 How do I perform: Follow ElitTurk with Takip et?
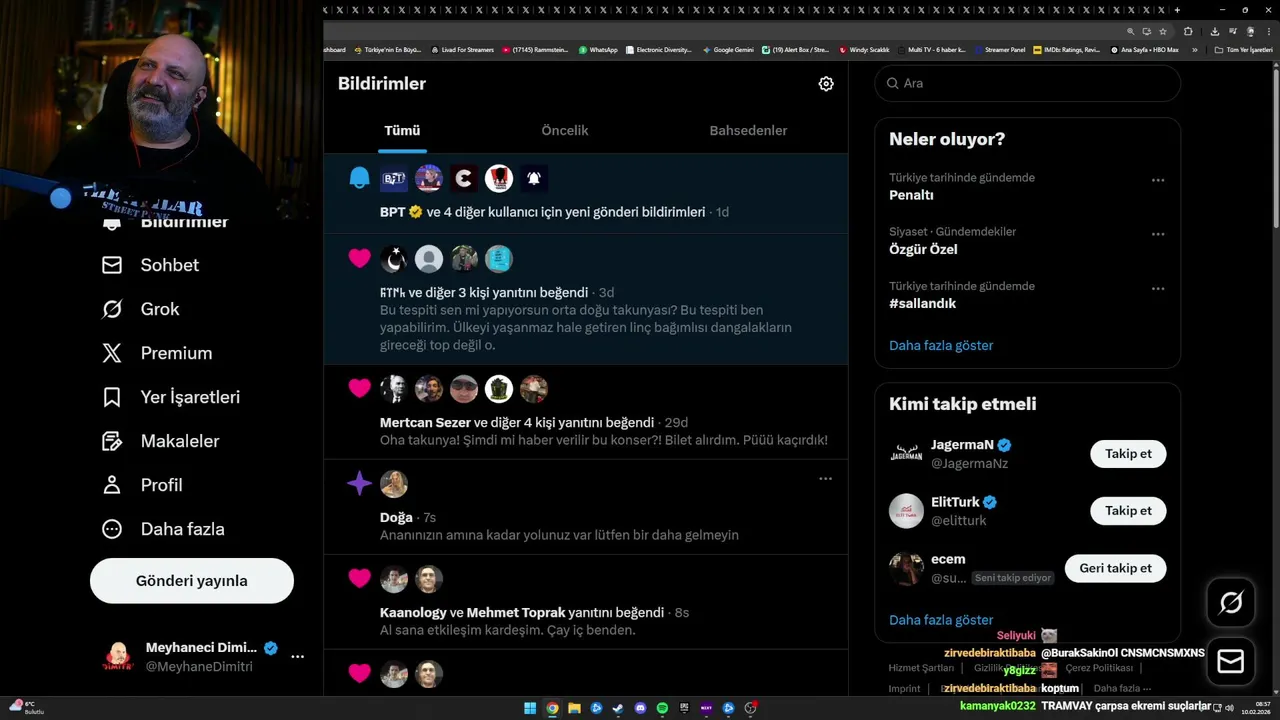1128,511
